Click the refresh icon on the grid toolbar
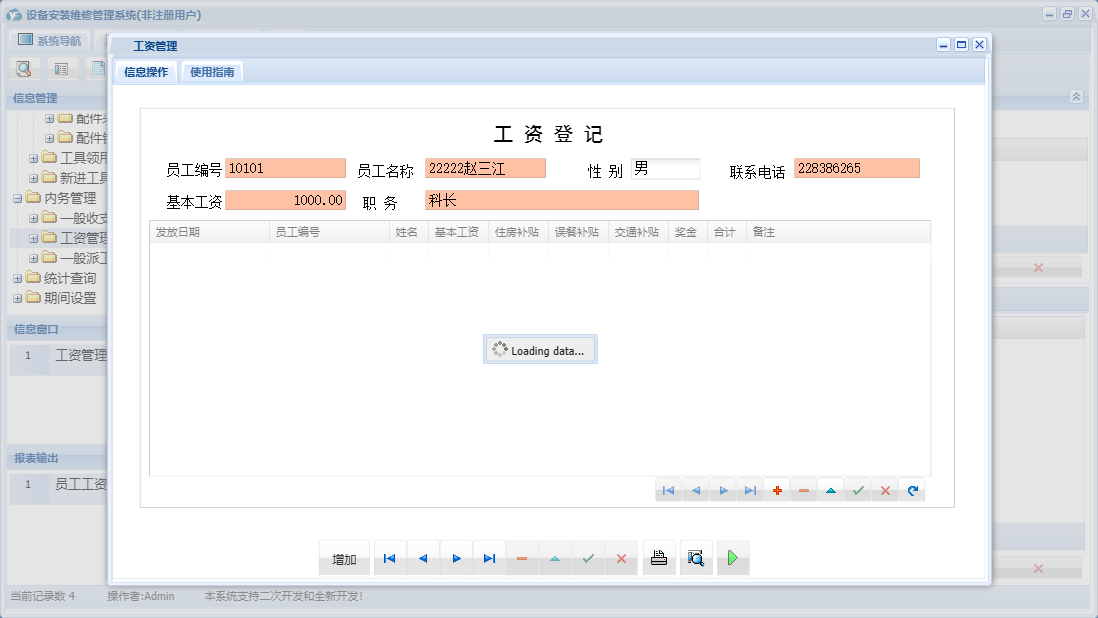This screenshot has width=1098, height=618. click(911, 490)
